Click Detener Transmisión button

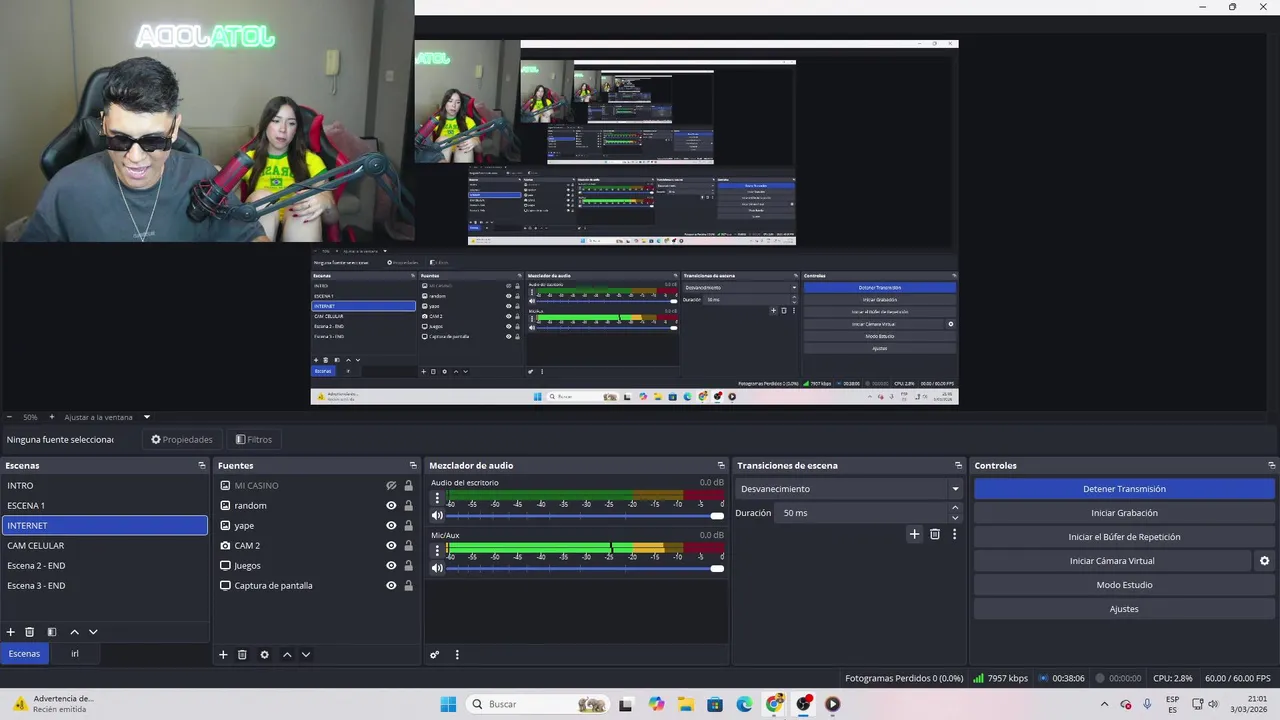click(x=1124, y=489)
